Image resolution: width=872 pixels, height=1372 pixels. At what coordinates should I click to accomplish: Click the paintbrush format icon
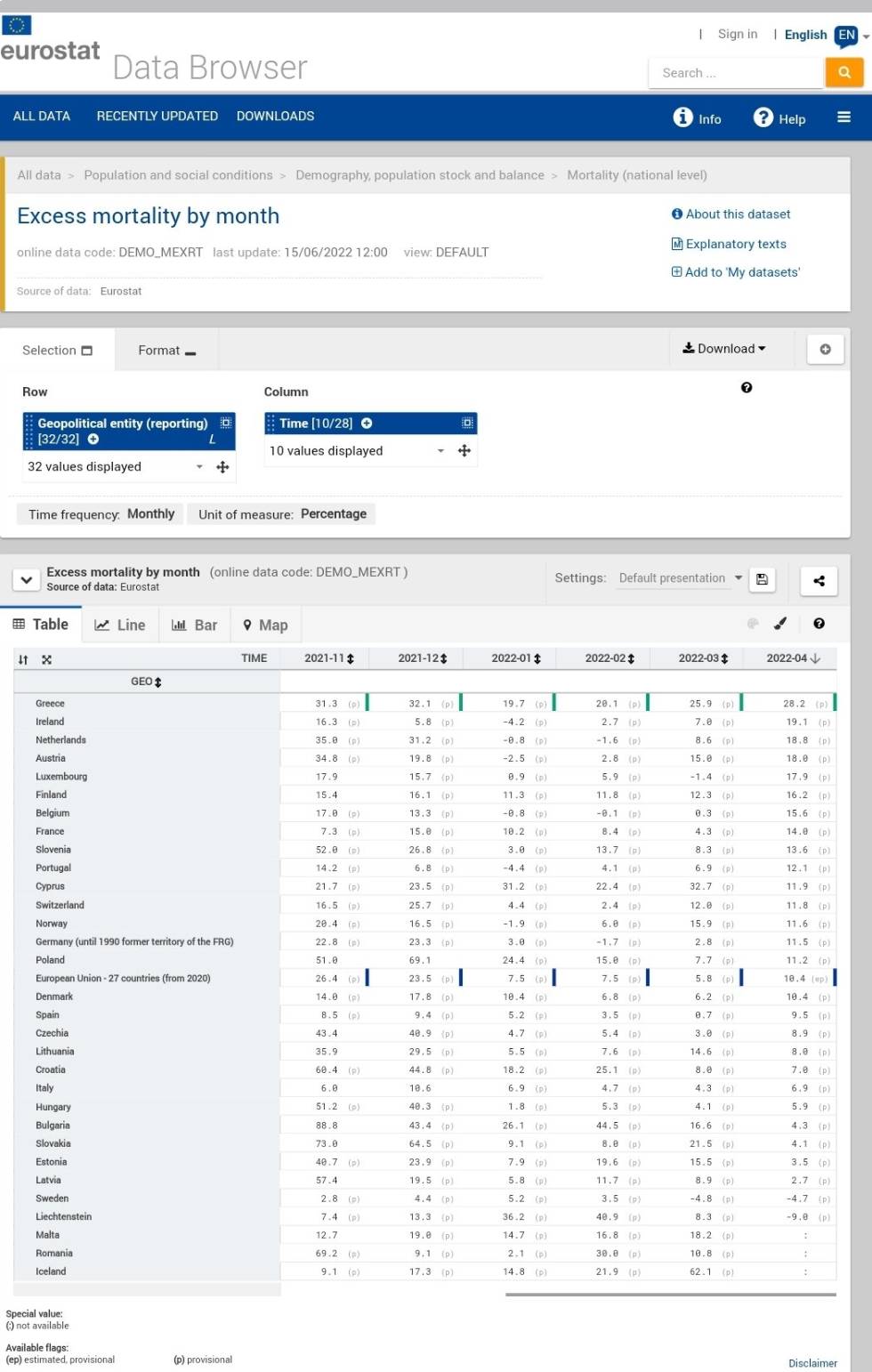780,624
